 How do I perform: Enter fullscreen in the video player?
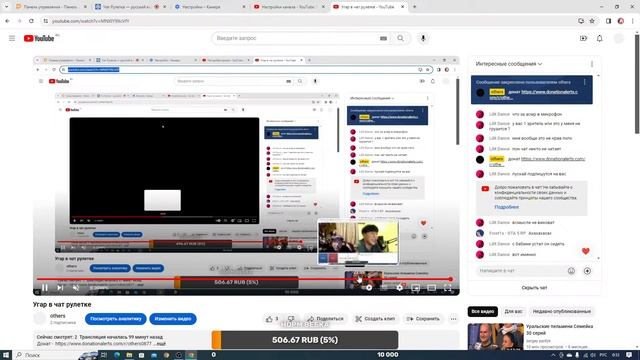tap(447, 288)
